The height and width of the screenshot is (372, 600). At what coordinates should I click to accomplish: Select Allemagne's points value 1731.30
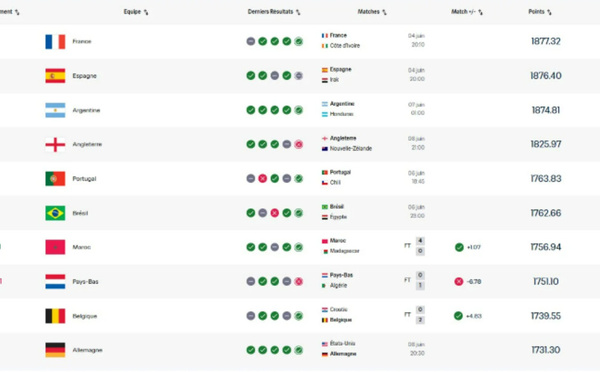546,350
